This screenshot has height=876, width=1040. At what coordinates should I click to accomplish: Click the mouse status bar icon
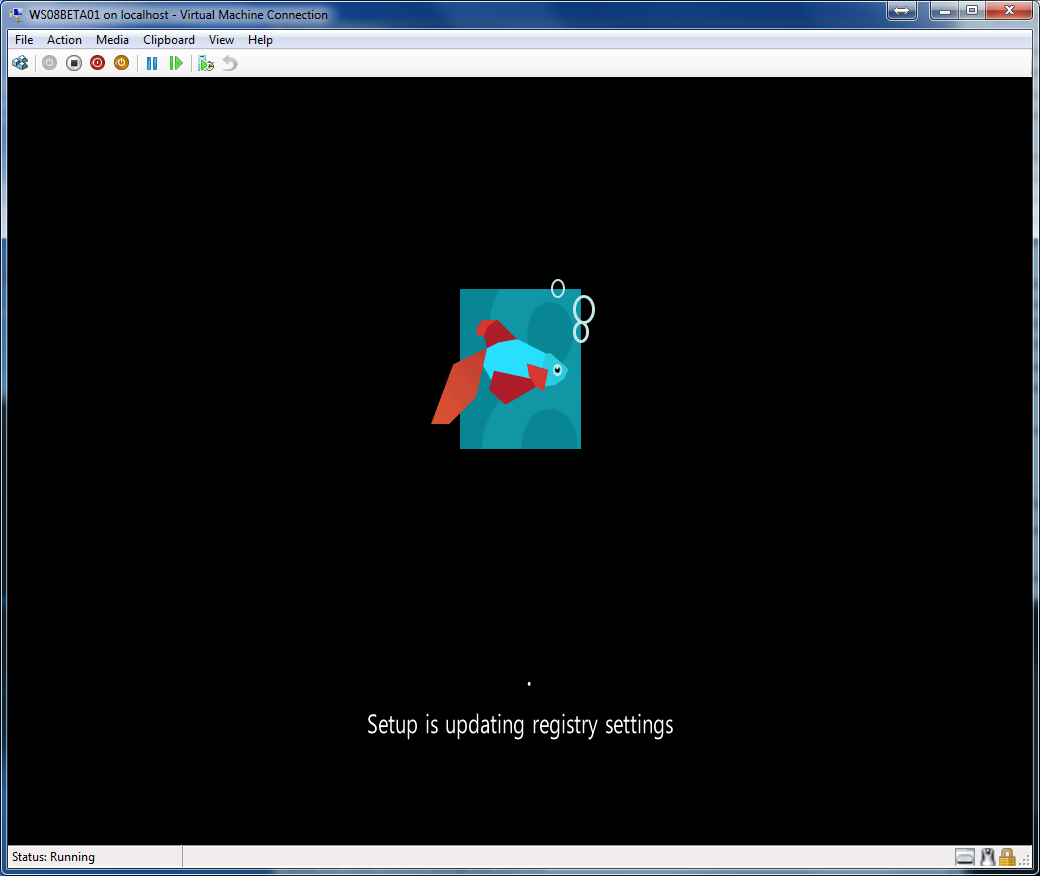(x=987, y=857)
